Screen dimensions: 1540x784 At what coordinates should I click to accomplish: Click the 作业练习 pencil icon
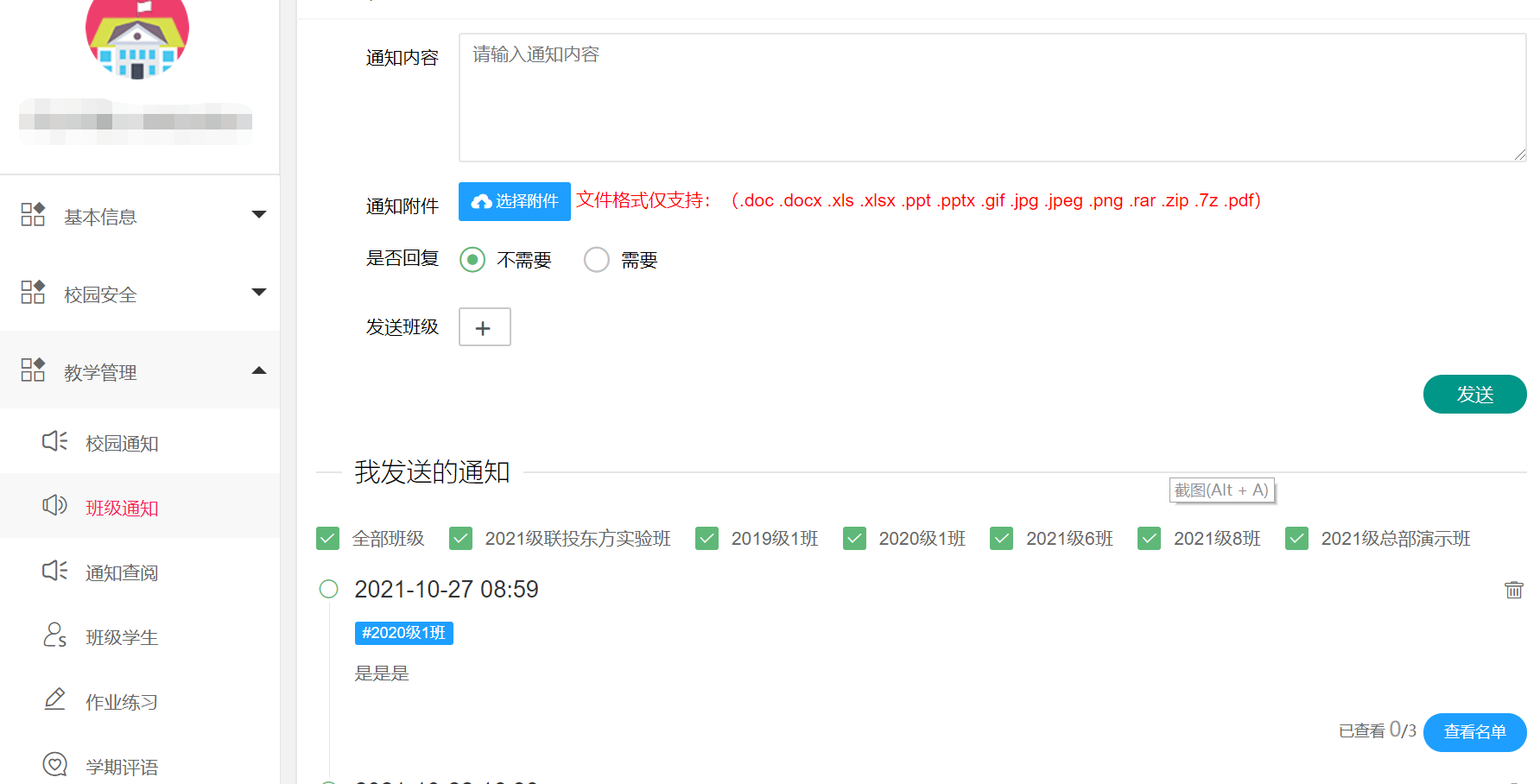54,699
